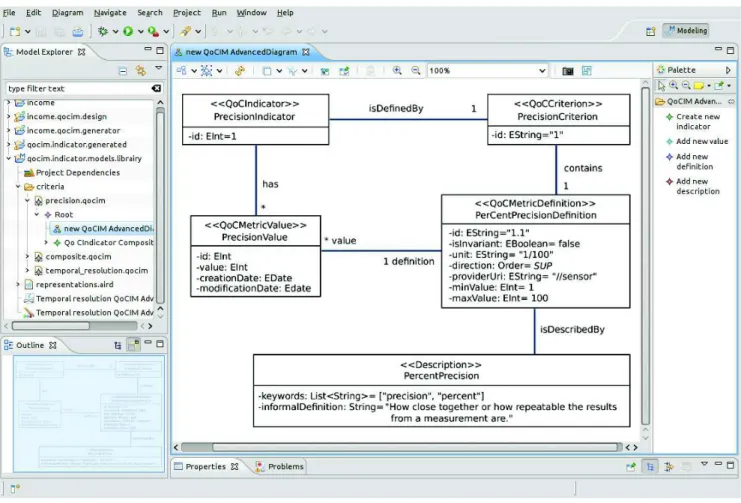Click the diagram vertical scrollbar

[646, 256]
